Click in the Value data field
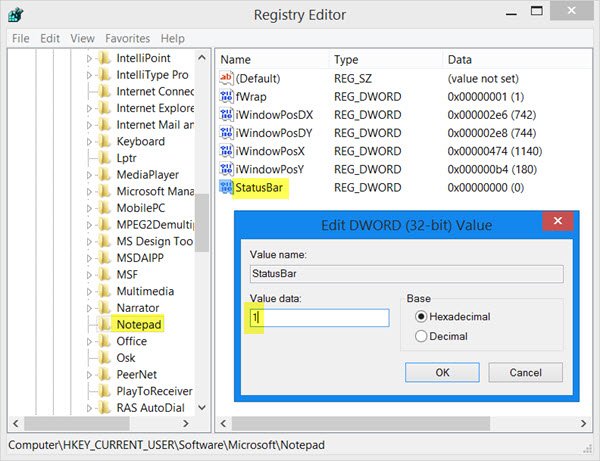The height and width of the screenshot is (461, 600). [x=318, y=317]
